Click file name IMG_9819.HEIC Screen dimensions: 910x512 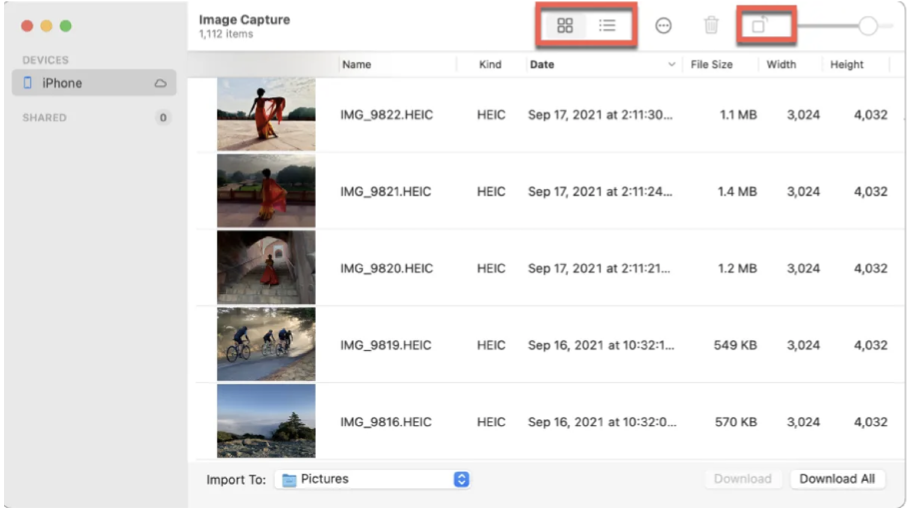(386, 345)
